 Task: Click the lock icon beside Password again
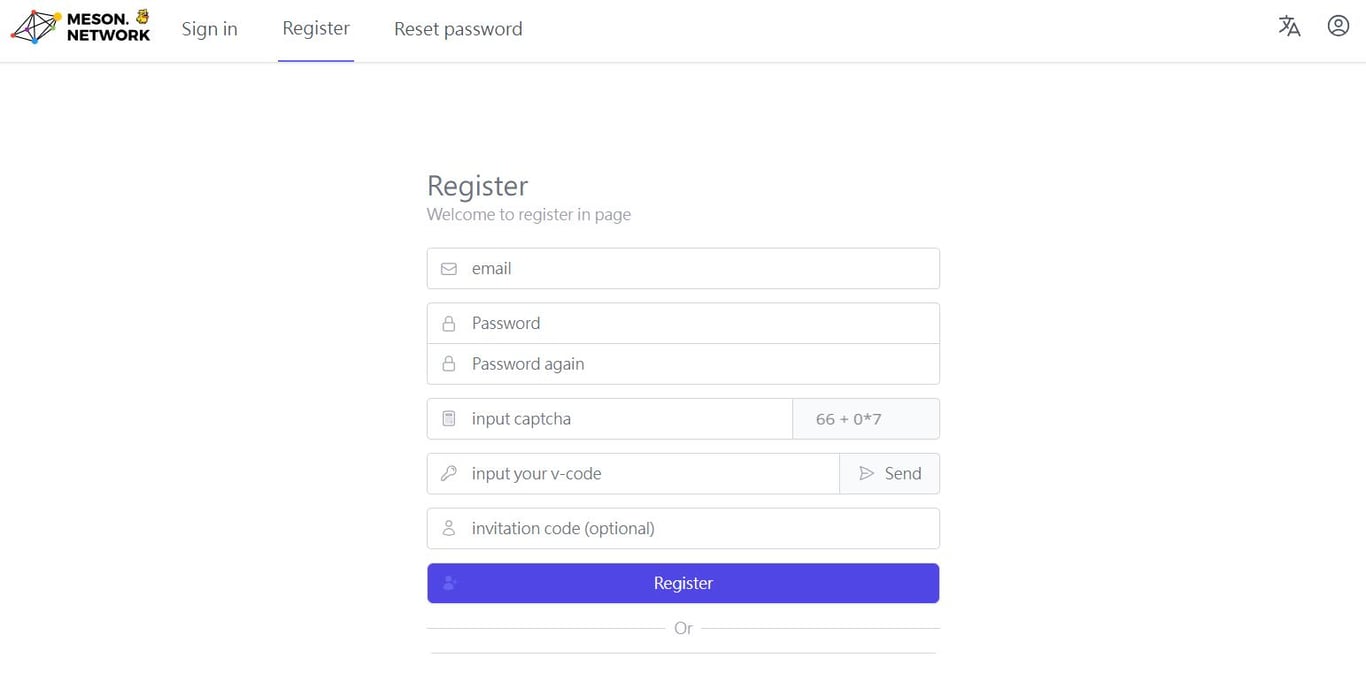449,364
